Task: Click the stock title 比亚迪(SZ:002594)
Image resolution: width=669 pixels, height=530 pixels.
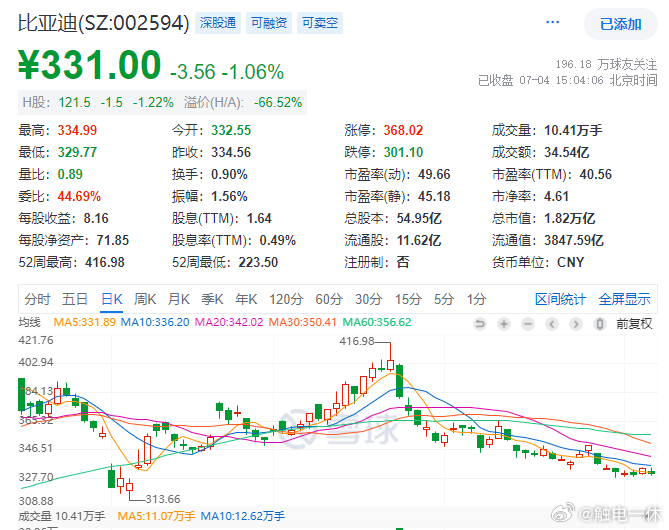Action: tap(104, 23)
